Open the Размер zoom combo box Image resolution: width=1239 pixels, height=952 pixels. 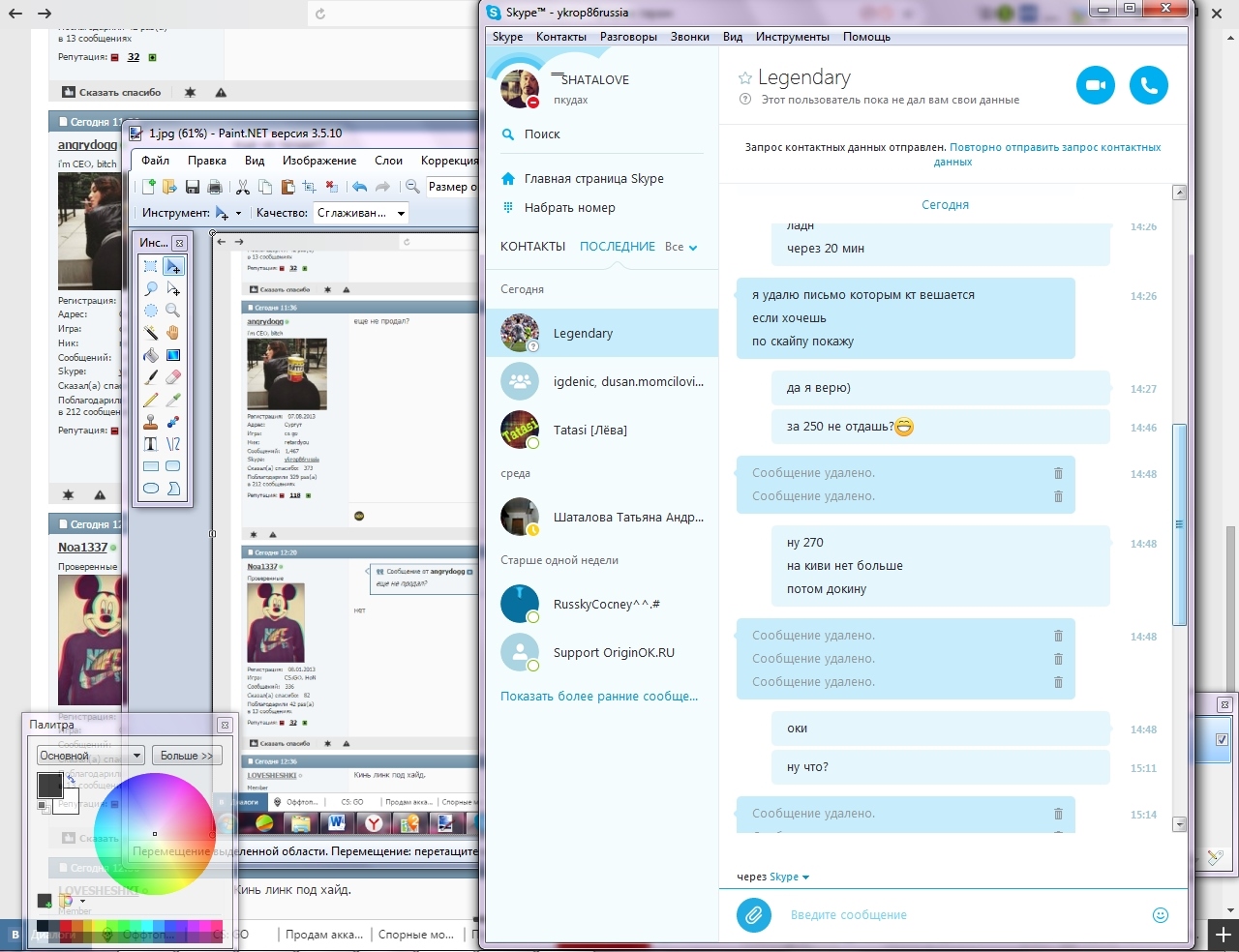[x=452, y=187]
